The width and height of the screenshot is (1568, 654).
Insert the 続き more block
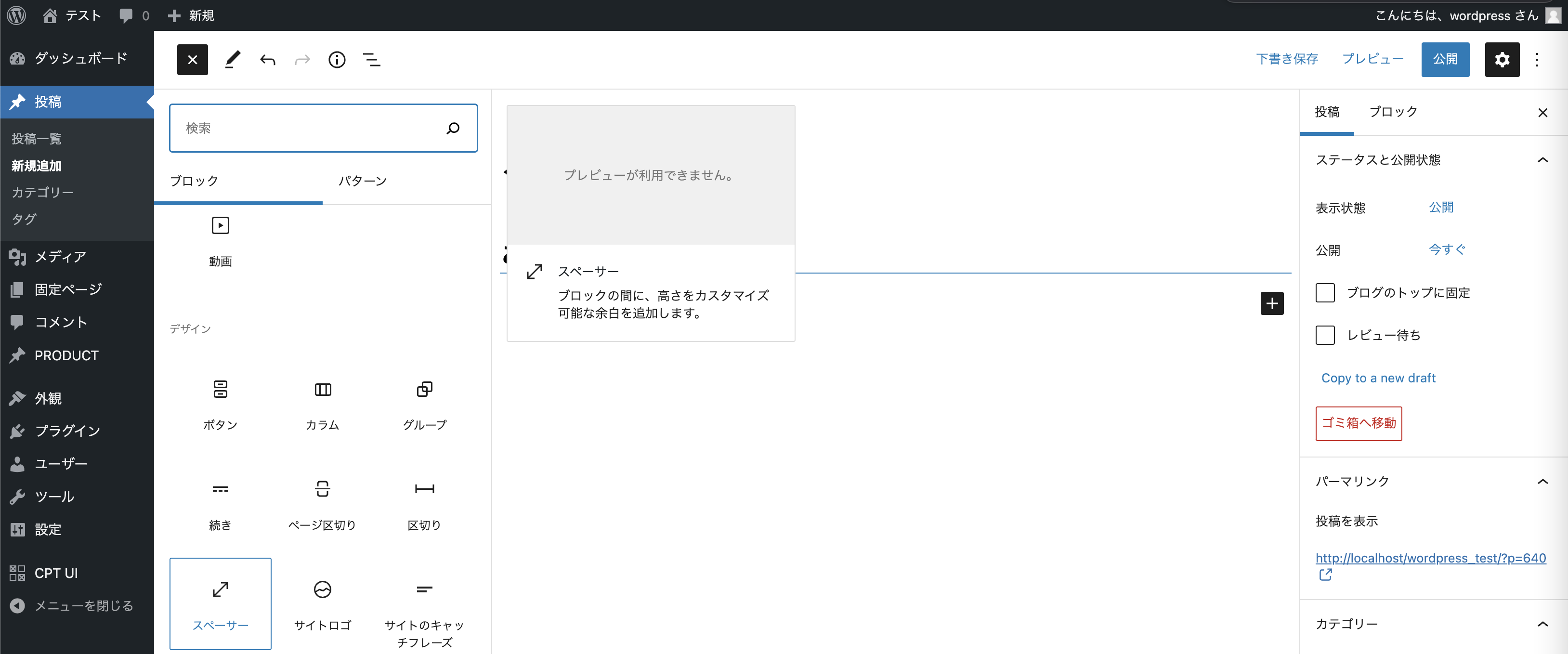tap(221, 505)
